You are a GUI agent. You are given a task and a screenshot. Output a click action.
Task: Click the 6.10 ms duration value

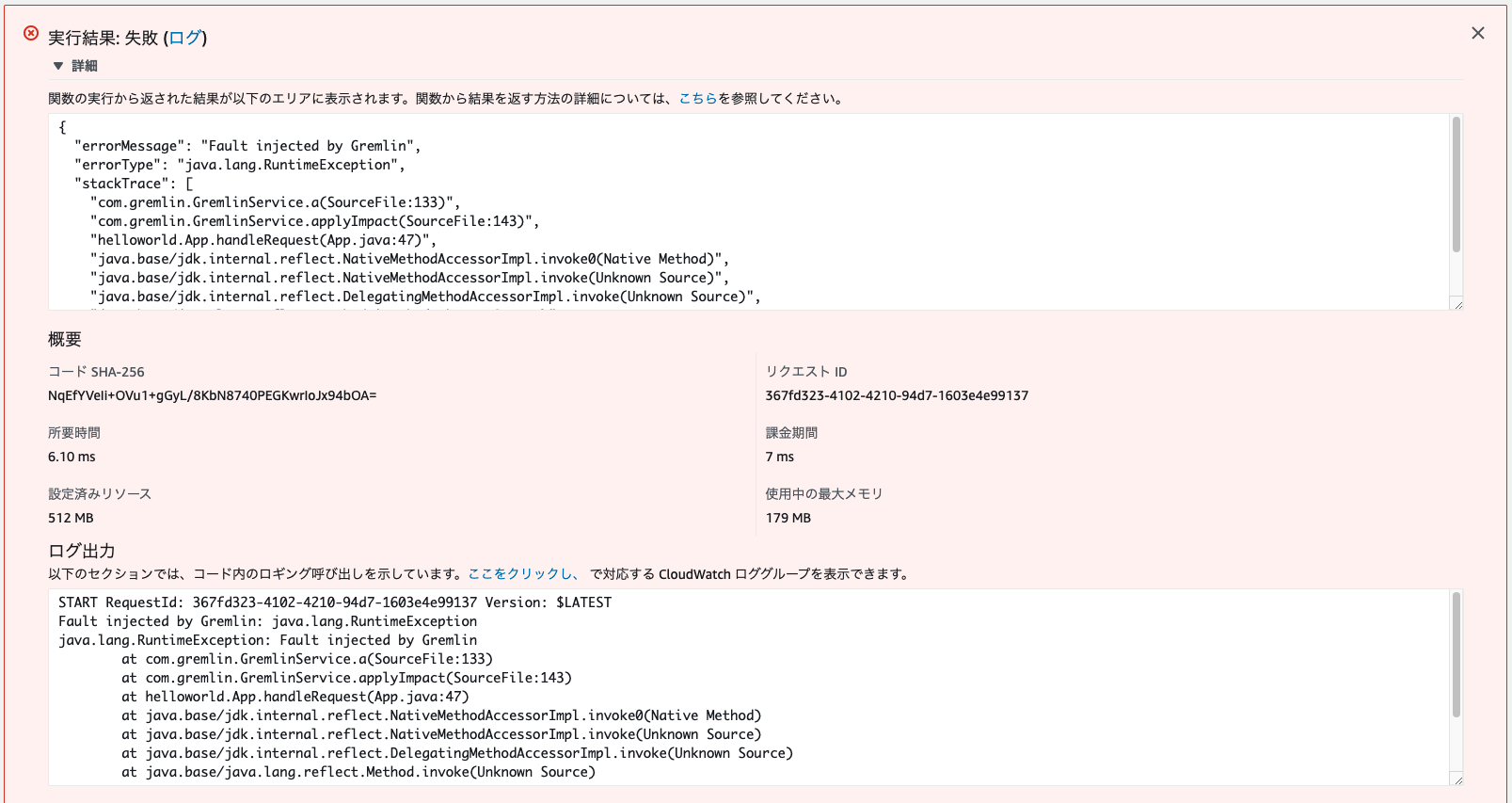(72, 457)
